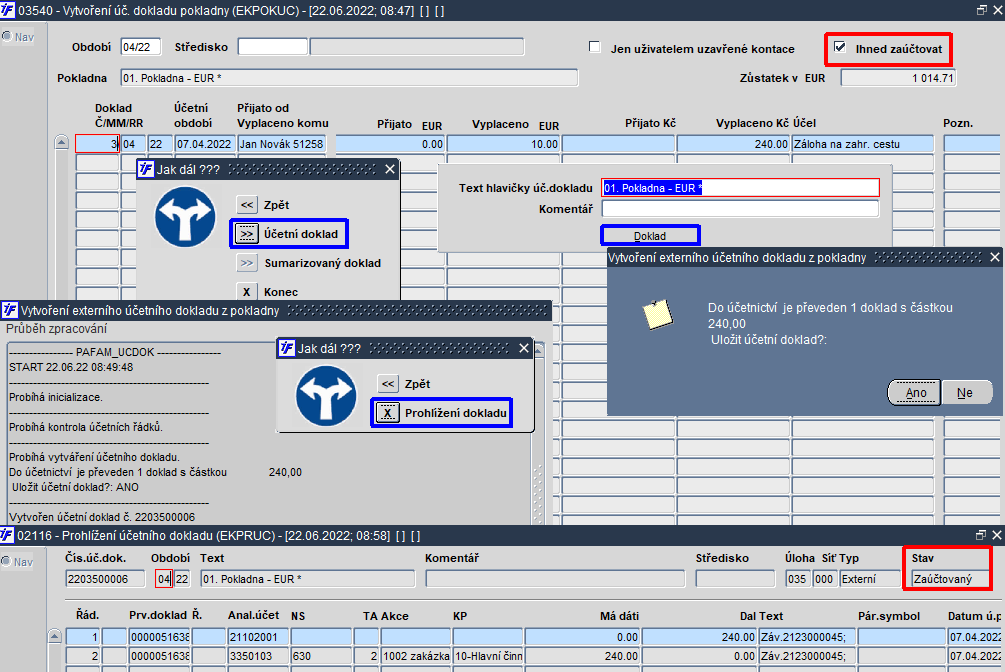Click the Doklad button
The image size is (1005, 672).
tap(650, 235)
